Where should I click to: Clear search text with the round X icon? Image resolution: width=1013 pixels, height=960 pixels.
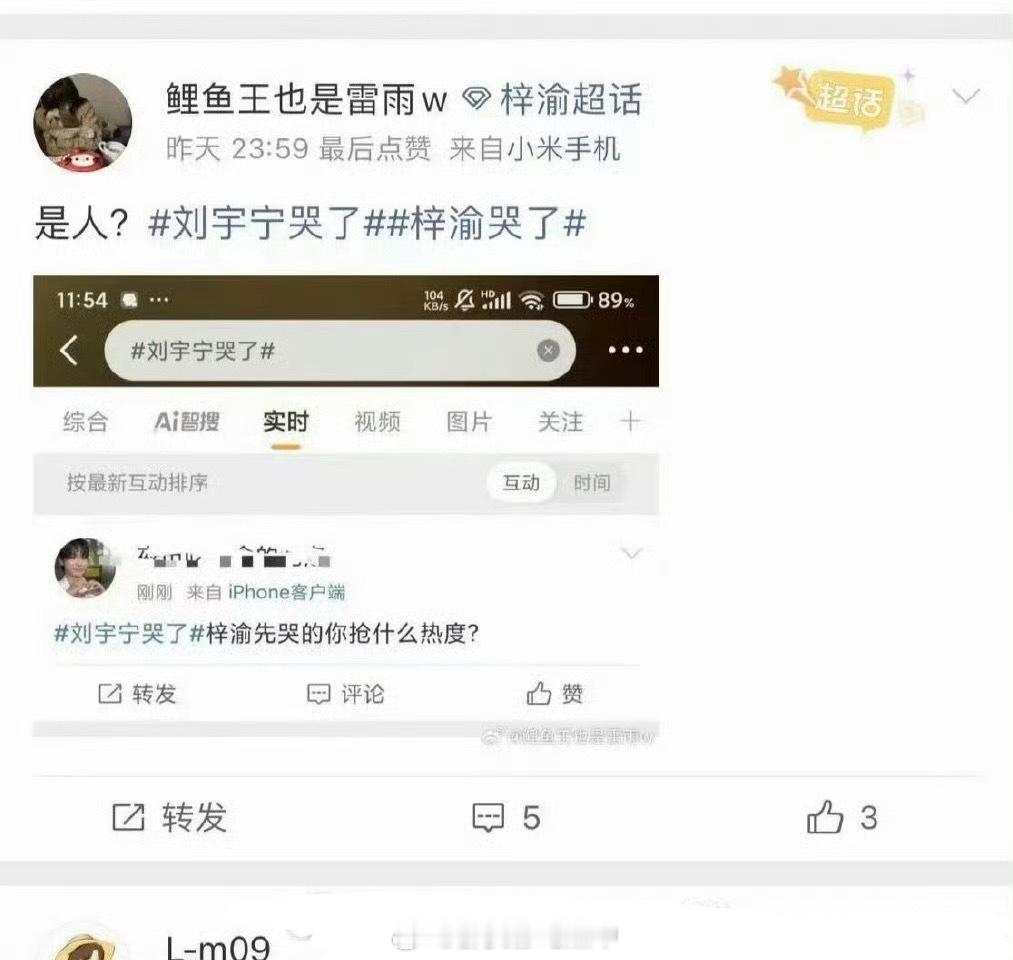548,351
